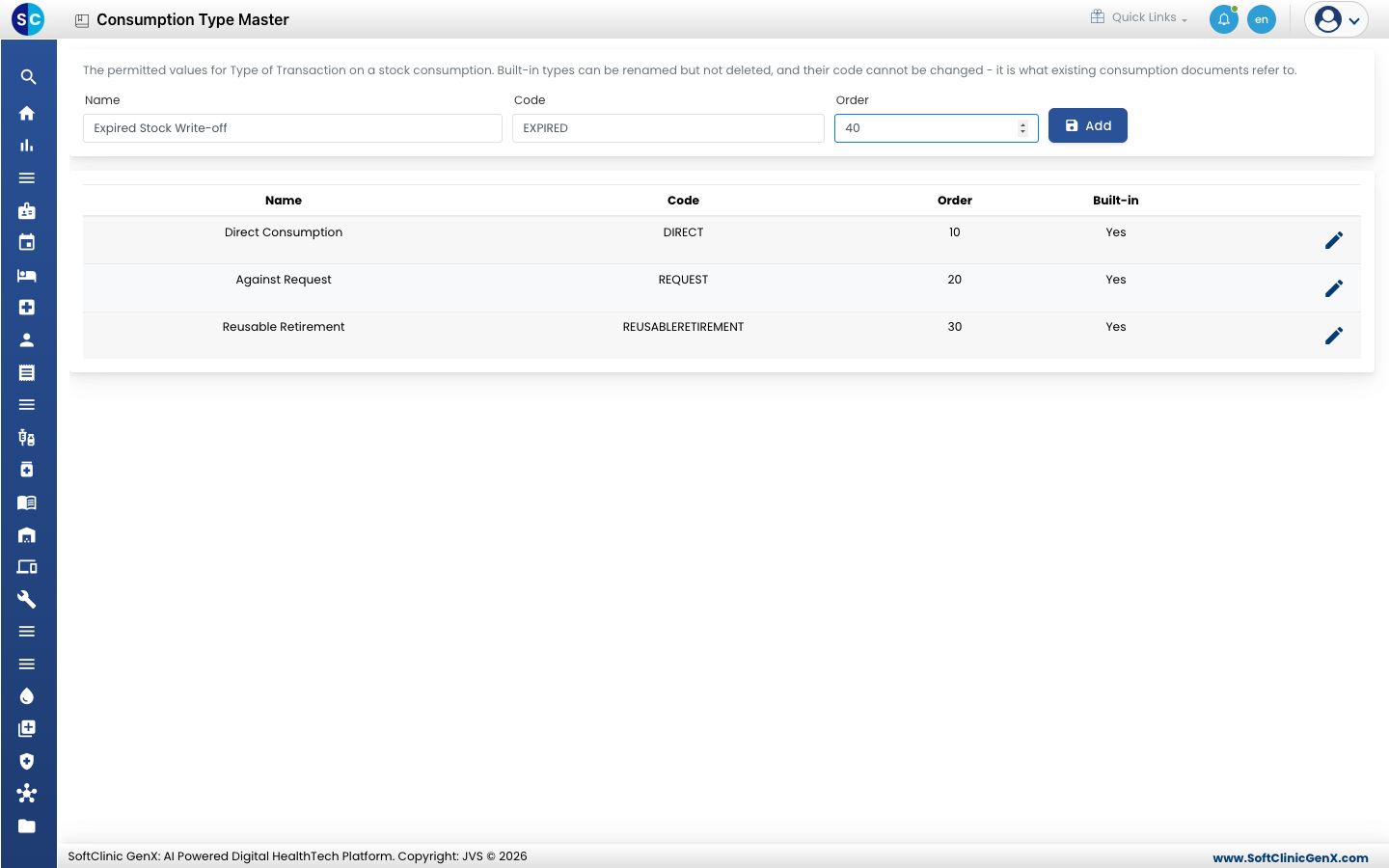
Task: Click the REUSABLERETIREMENT code cell
Action: [683, 327]
